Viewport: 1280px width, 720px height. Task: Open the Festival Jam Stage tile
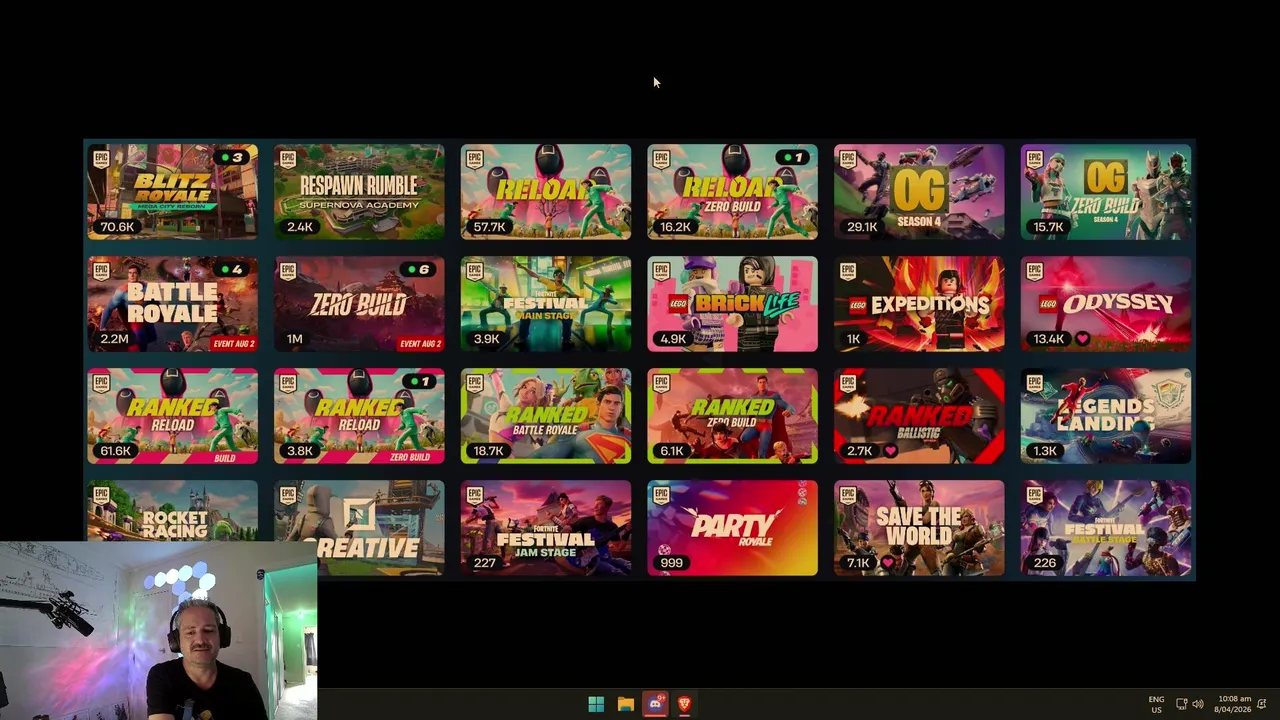546,528
